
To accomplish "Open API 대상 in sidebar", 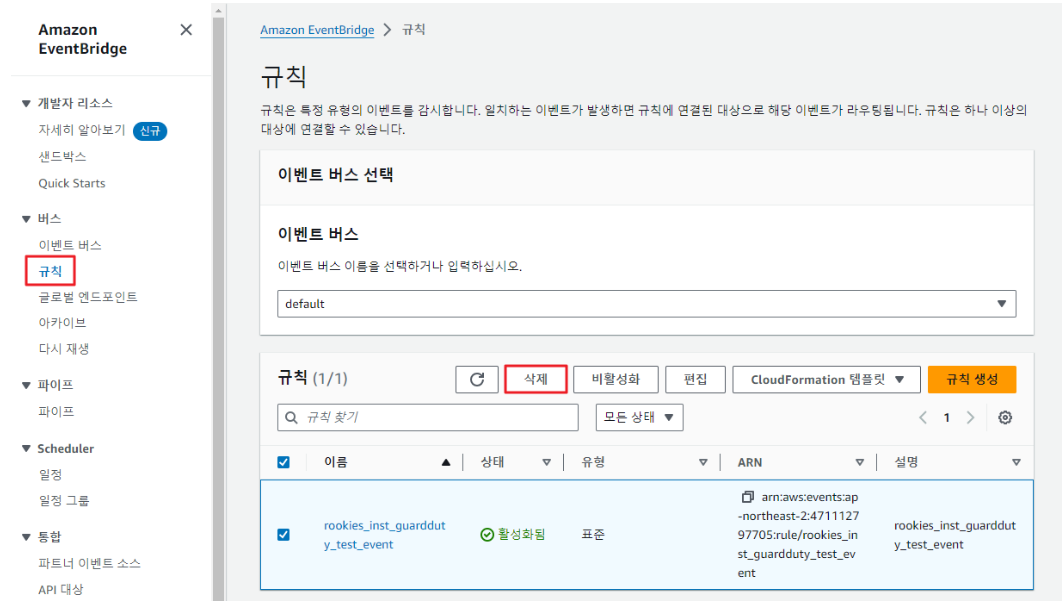I will (x=61, y=589).
